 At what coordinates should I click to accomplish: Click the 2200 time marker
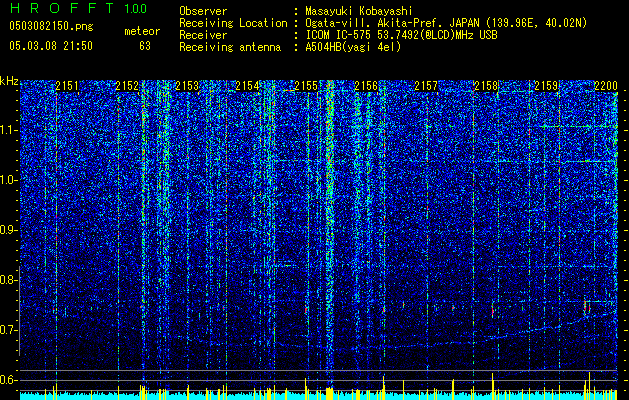605,86
